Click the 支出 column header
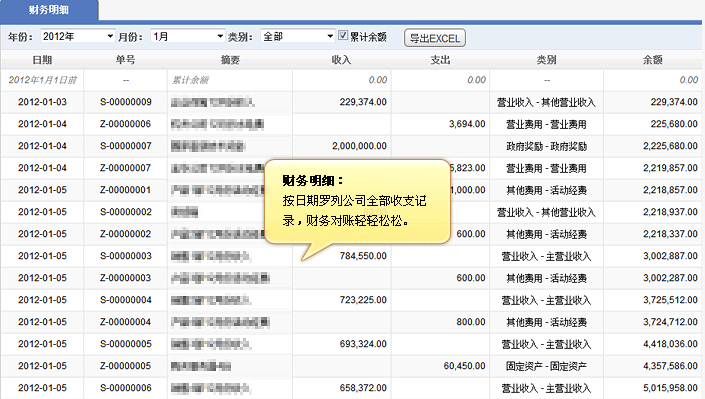 (x=440, y=60)
